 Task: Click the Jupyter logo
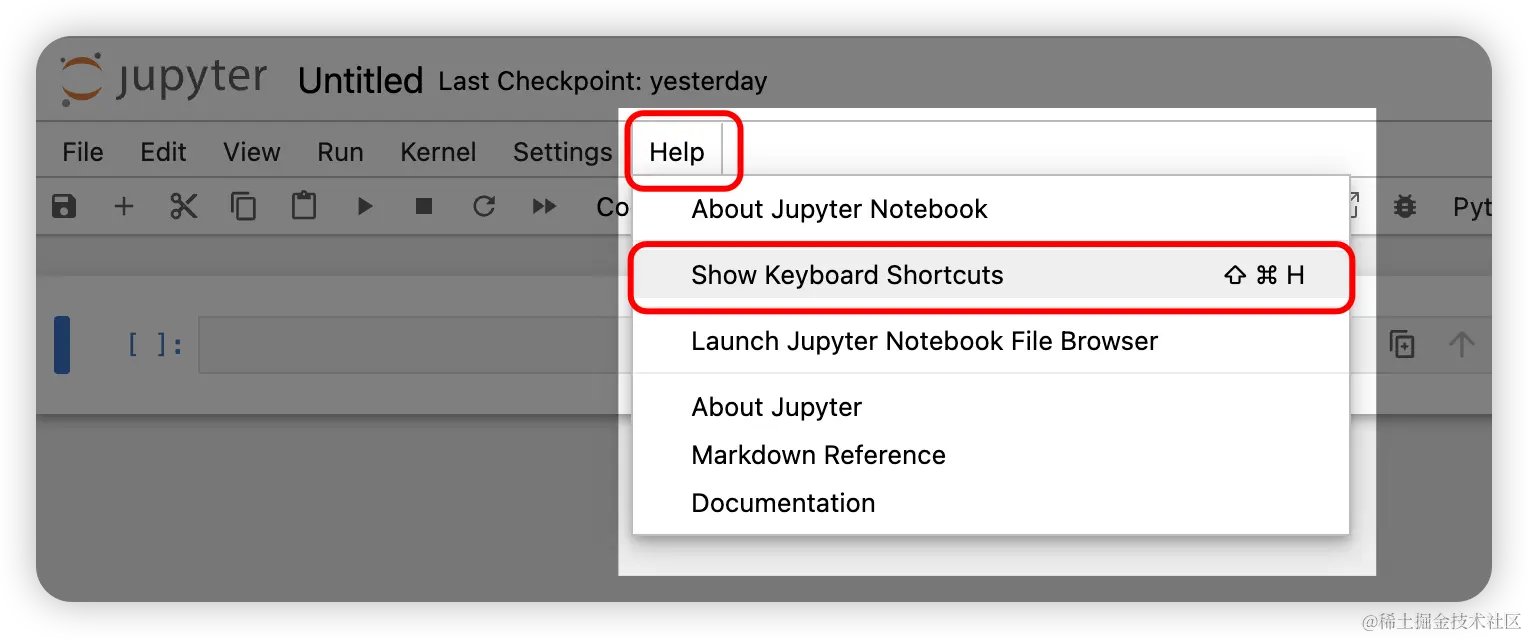163,80
